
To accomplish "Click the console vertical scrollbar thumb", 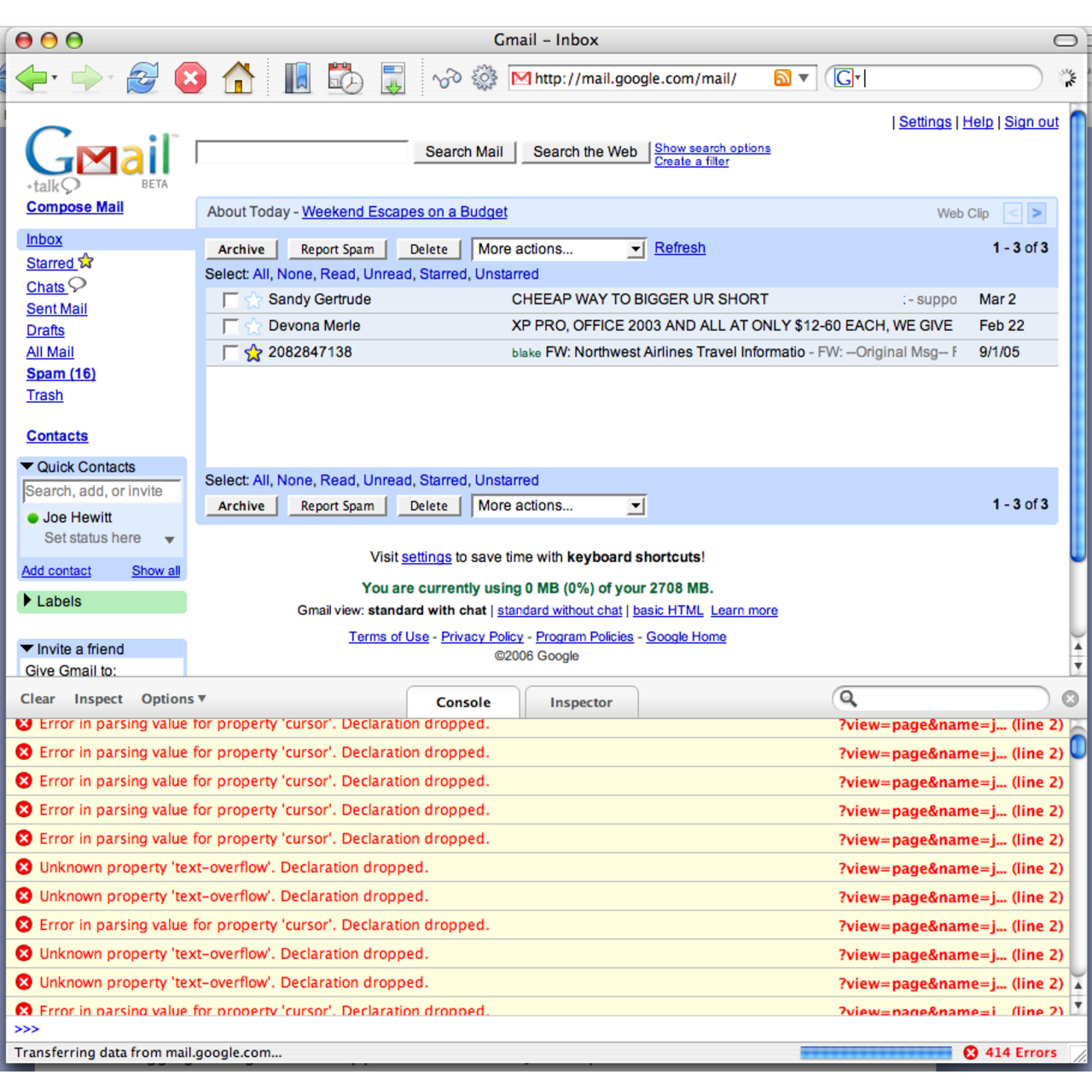I will (1078, 746).
